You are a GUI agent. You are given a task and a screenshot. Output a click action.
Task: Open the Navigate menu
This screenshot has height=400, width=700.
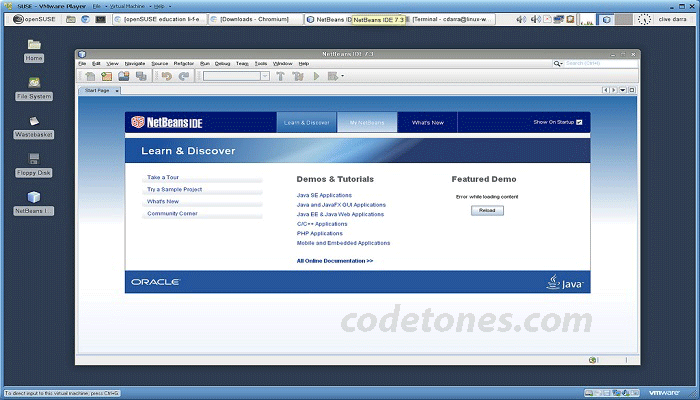point(135,64)
